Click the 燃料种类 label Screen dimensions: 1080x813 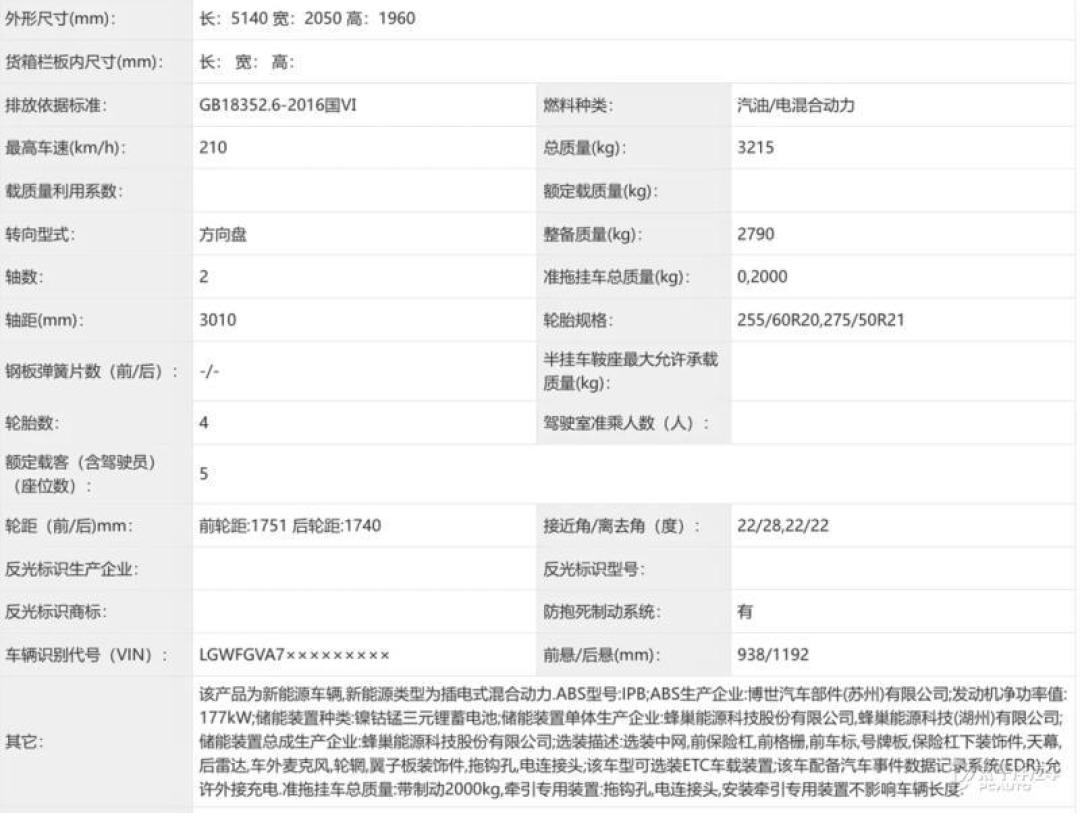pos(577,105)
